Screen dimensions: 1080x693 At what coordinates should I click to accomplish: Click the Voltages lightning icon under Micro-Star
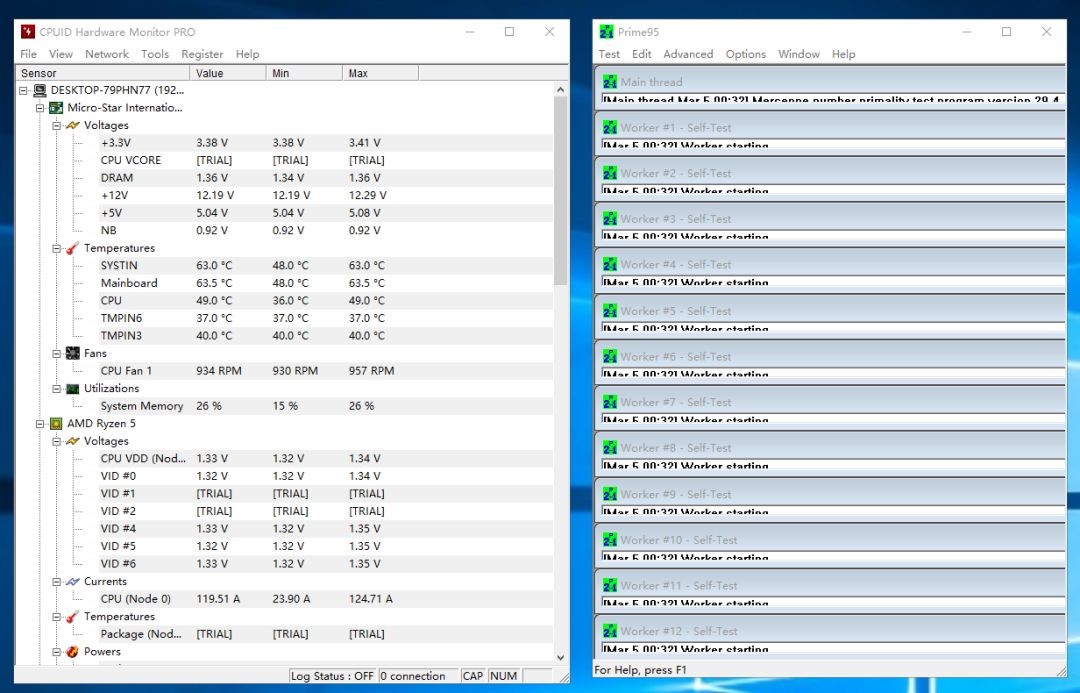72,125
